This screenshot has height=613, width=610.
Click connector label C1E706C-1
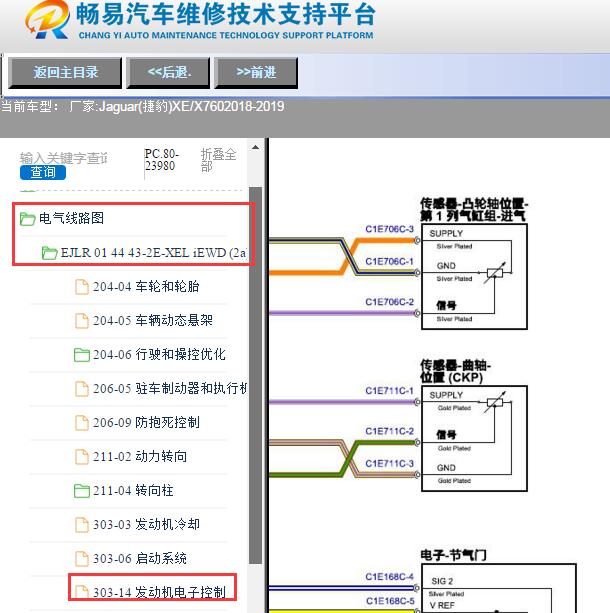(389, 262)
